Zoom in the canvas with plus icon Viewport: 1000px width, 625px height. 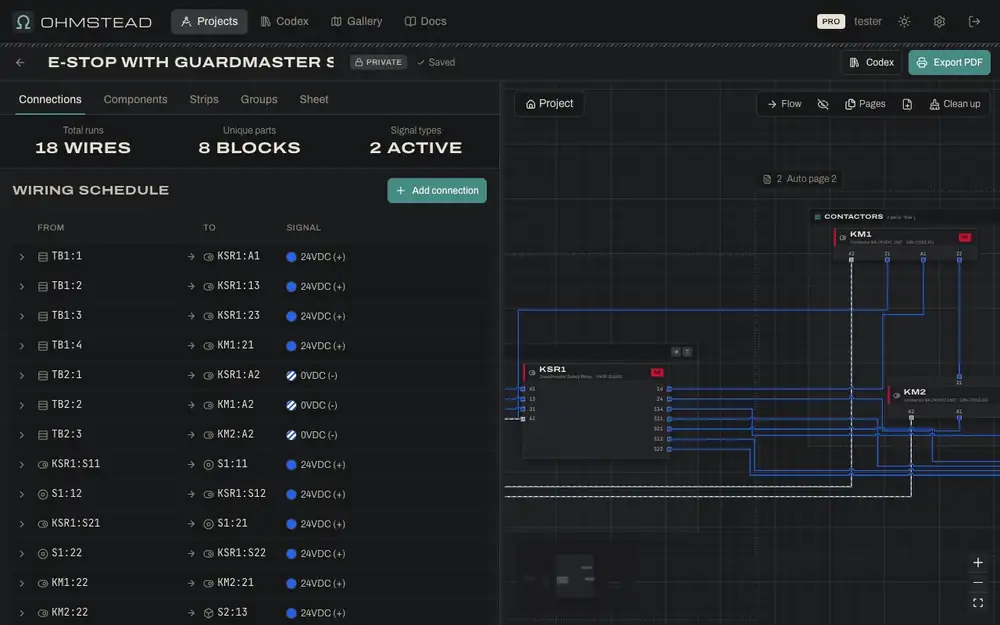978,562
